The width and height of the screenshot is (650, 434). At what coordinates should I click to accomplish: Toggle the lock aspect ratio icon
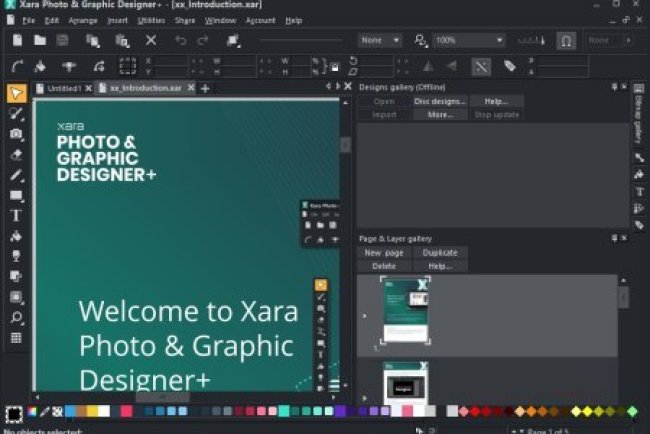tap(335, 67)
